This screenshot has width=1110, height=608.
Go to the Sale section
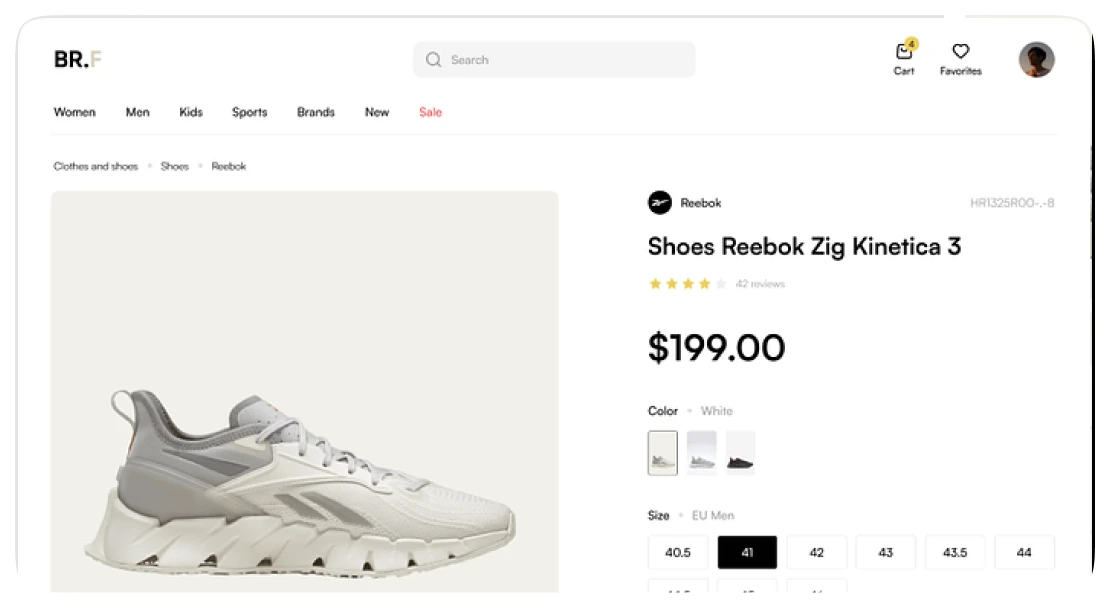click(x=430, y=112)
